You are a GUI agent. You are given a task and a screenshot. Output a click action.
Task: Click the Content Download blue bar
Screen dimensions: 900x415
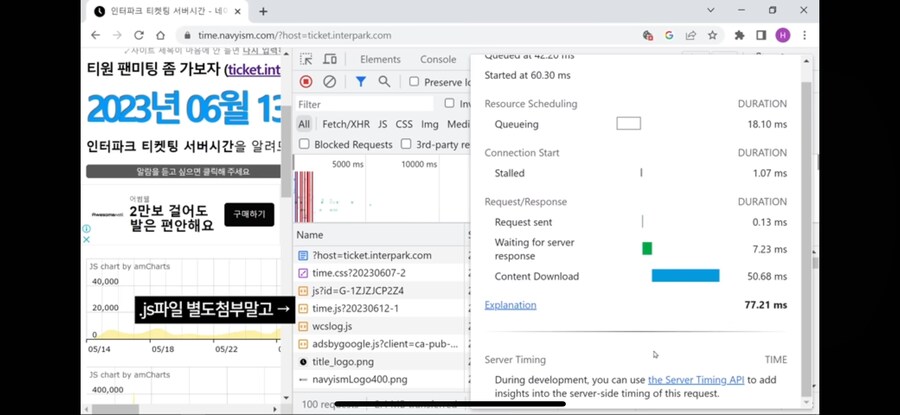tap(685, 276)
